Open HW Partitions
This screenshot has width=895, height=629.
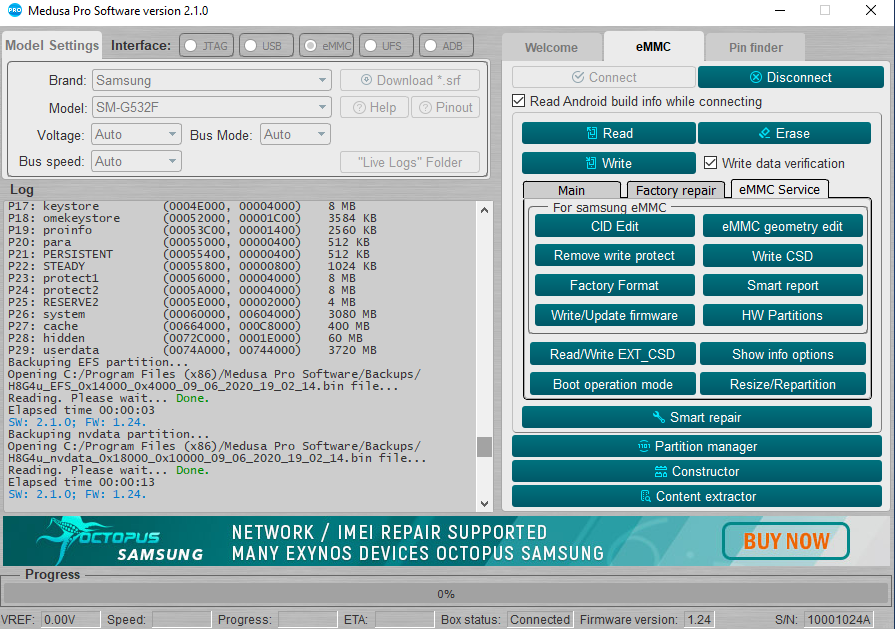tap(783, 315)
